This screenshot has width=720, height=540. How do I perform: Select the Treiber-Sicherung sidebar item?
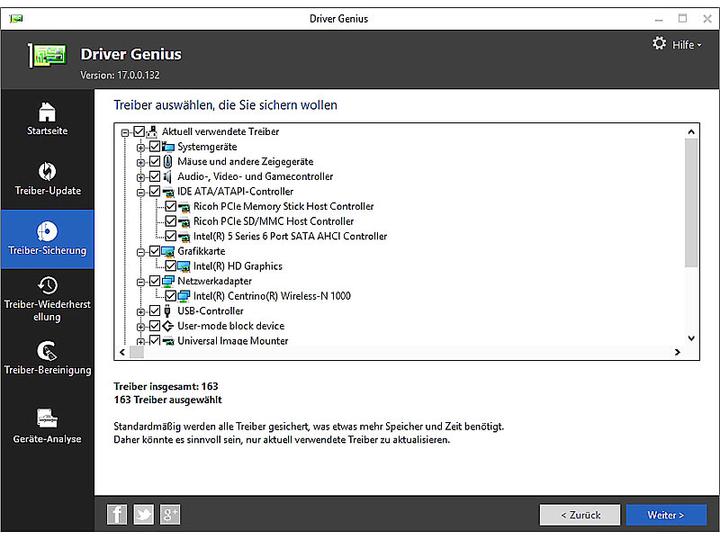tap(47, 239)
